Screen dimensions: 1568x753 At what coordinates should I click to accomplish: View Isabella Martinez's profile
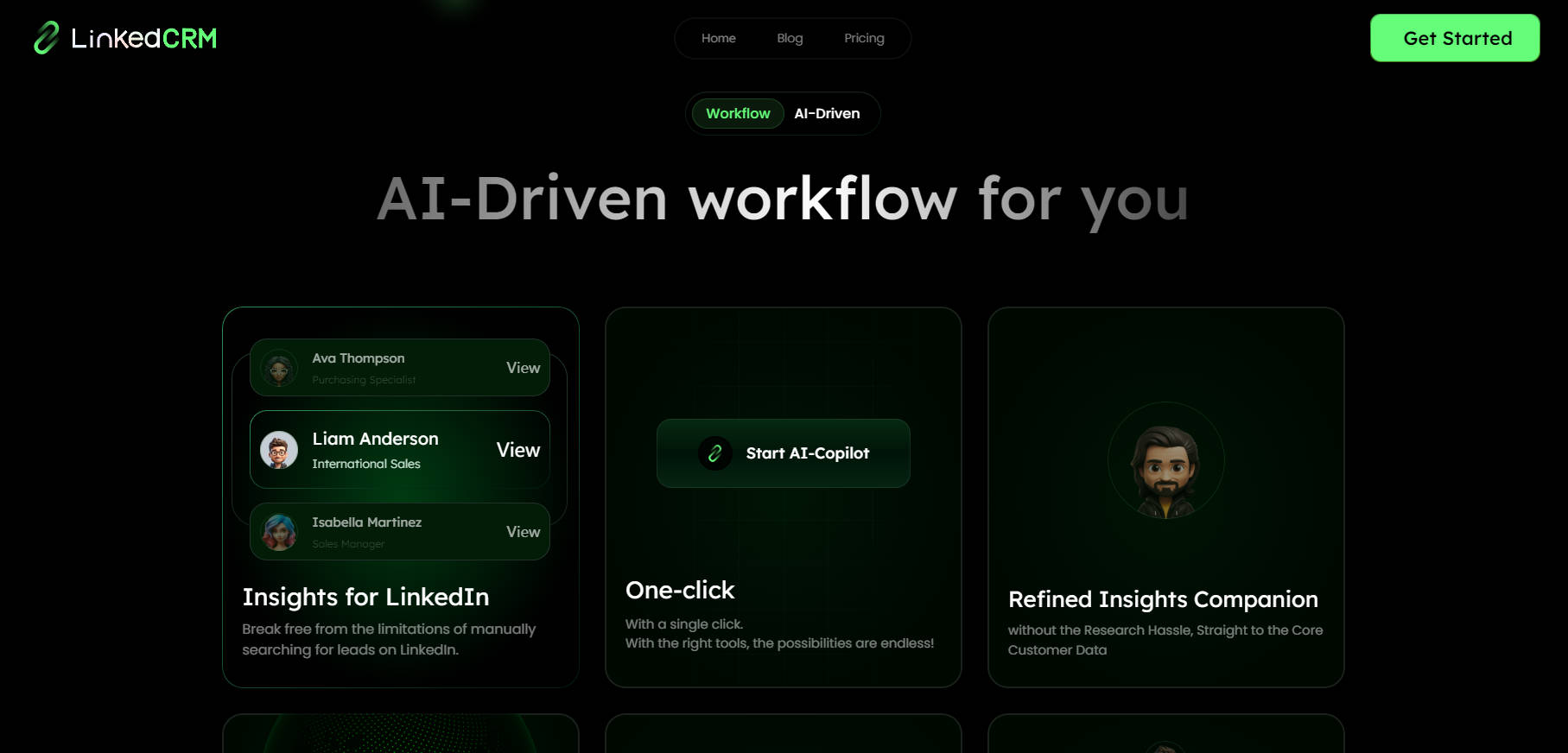(x=523, y=532)
